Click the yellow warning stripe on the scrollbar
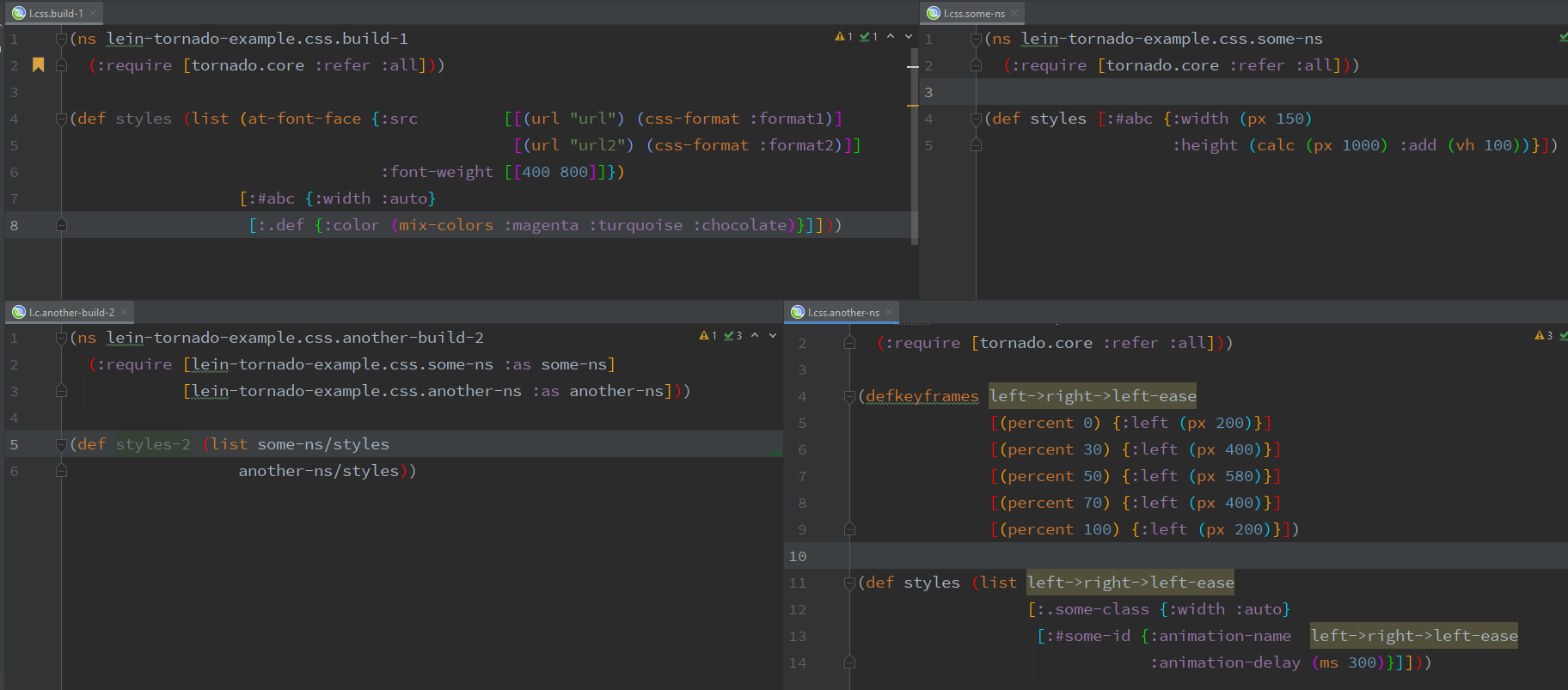The image size is (1568, 690). [913, 105]
